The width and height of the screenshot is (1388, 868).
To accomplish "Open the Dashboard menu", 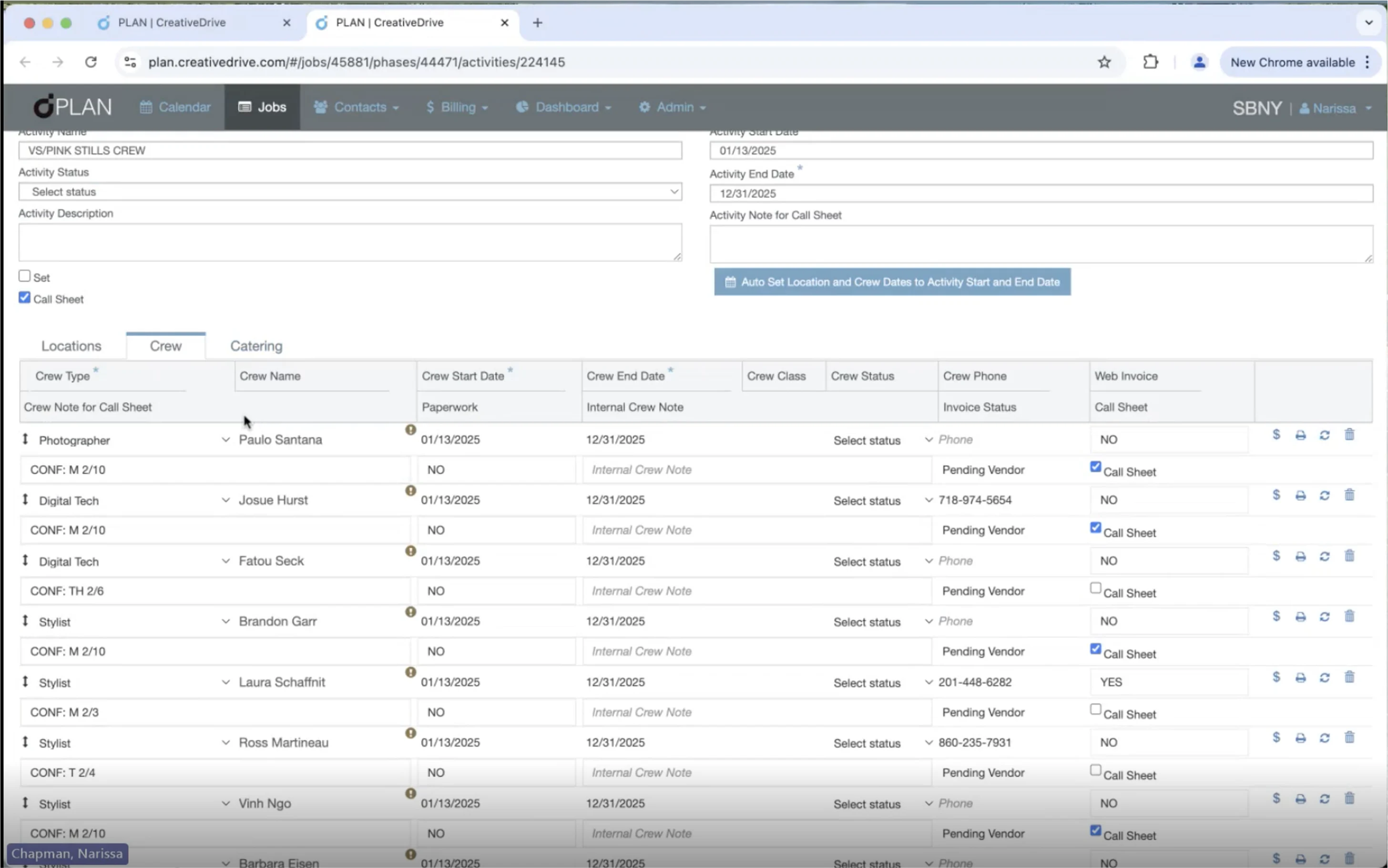I will coord(563,107).
